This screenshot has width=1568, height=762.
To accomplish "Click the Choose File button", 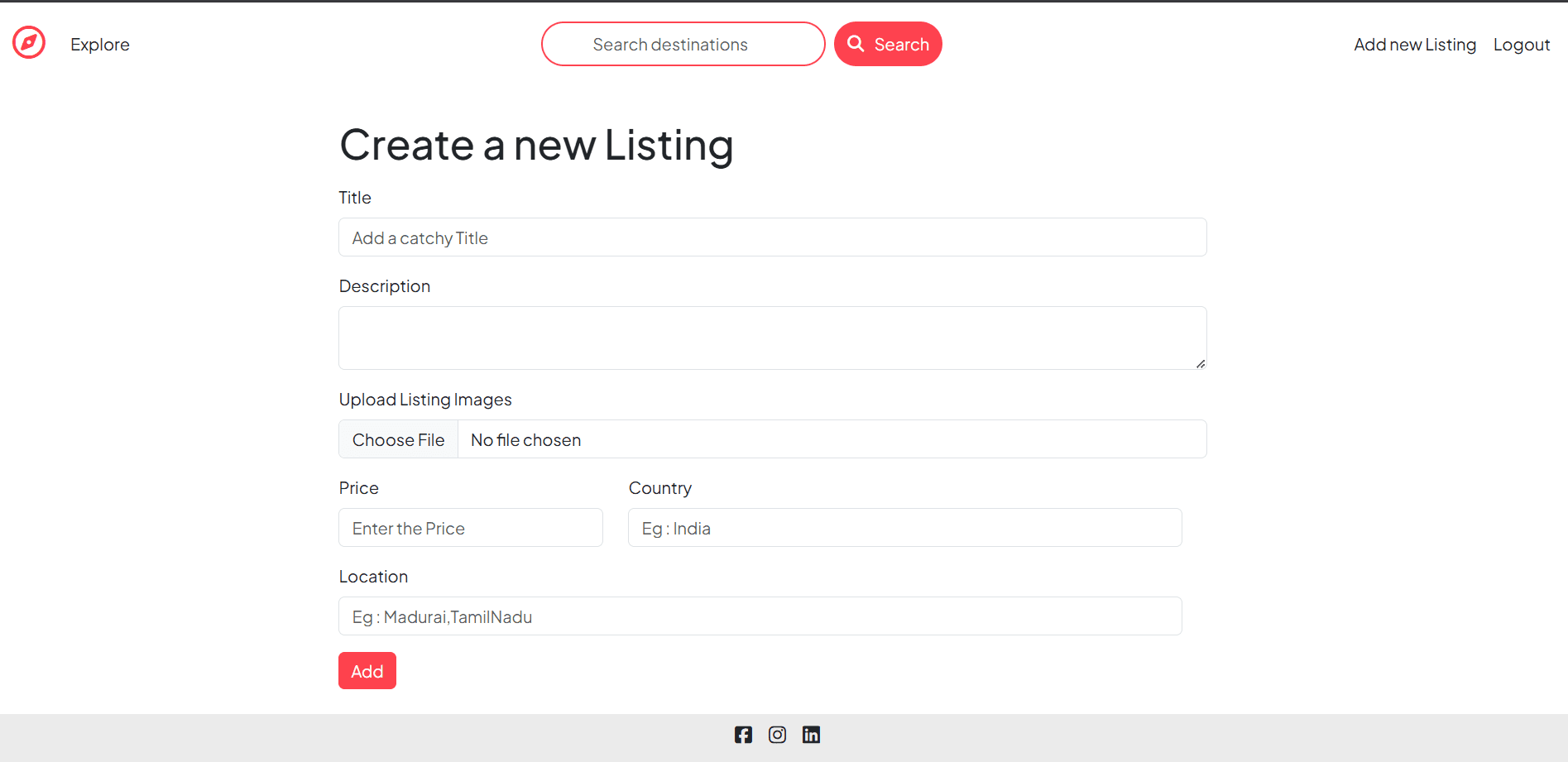I will click(x=398, y=439).
